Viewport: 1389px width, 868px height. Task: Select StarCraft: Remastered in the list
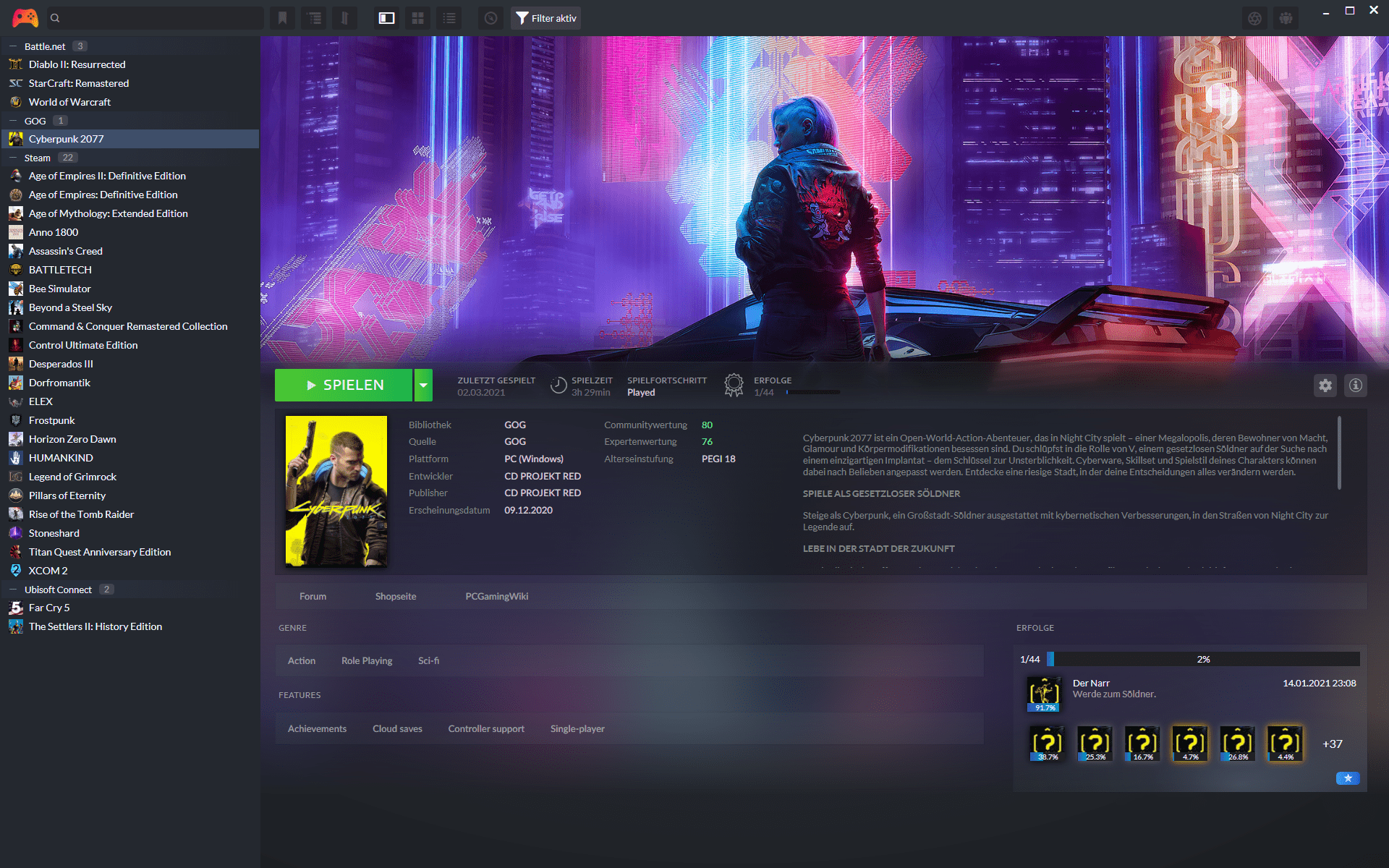pyautogui.click(x=130, y=83)
